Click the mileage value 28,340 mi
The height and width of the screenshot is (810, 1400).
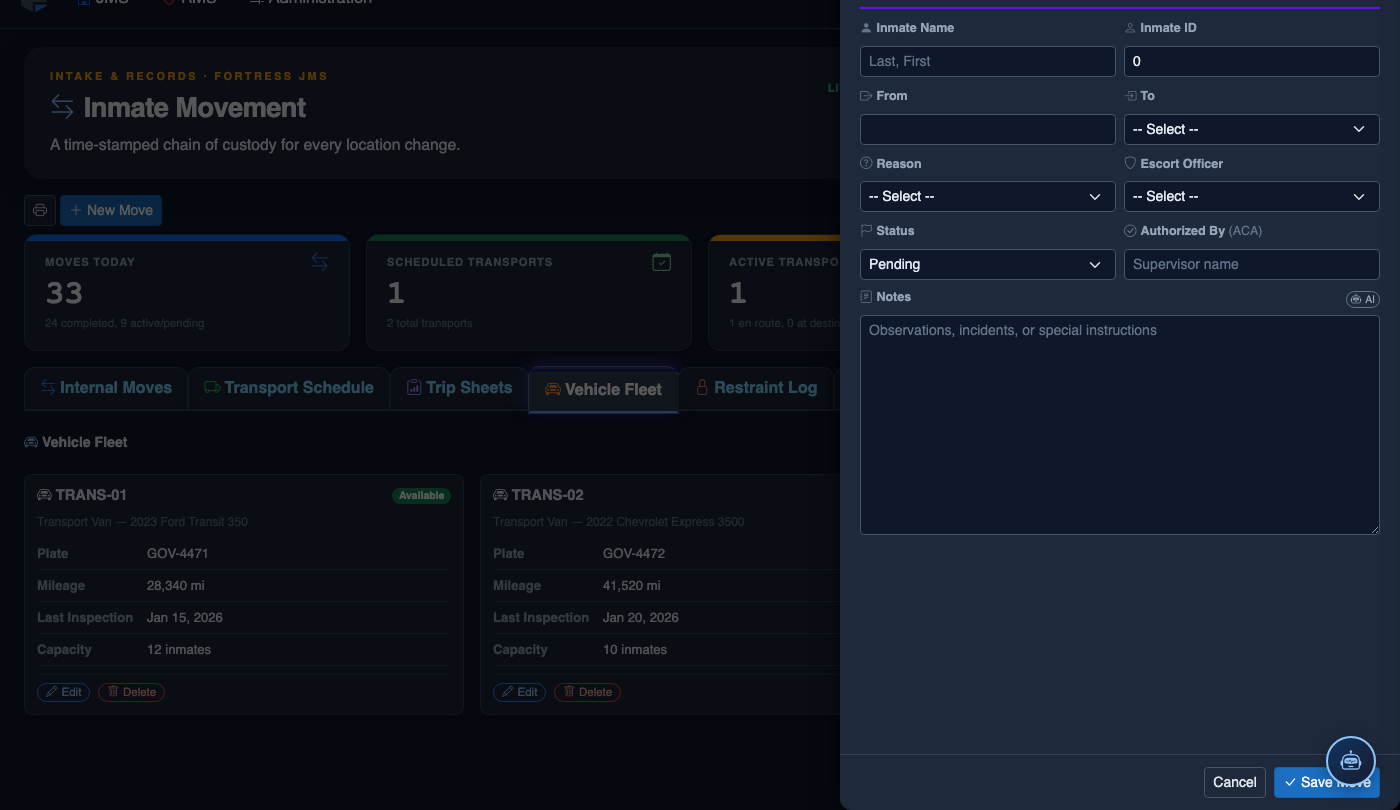(176, 585)
